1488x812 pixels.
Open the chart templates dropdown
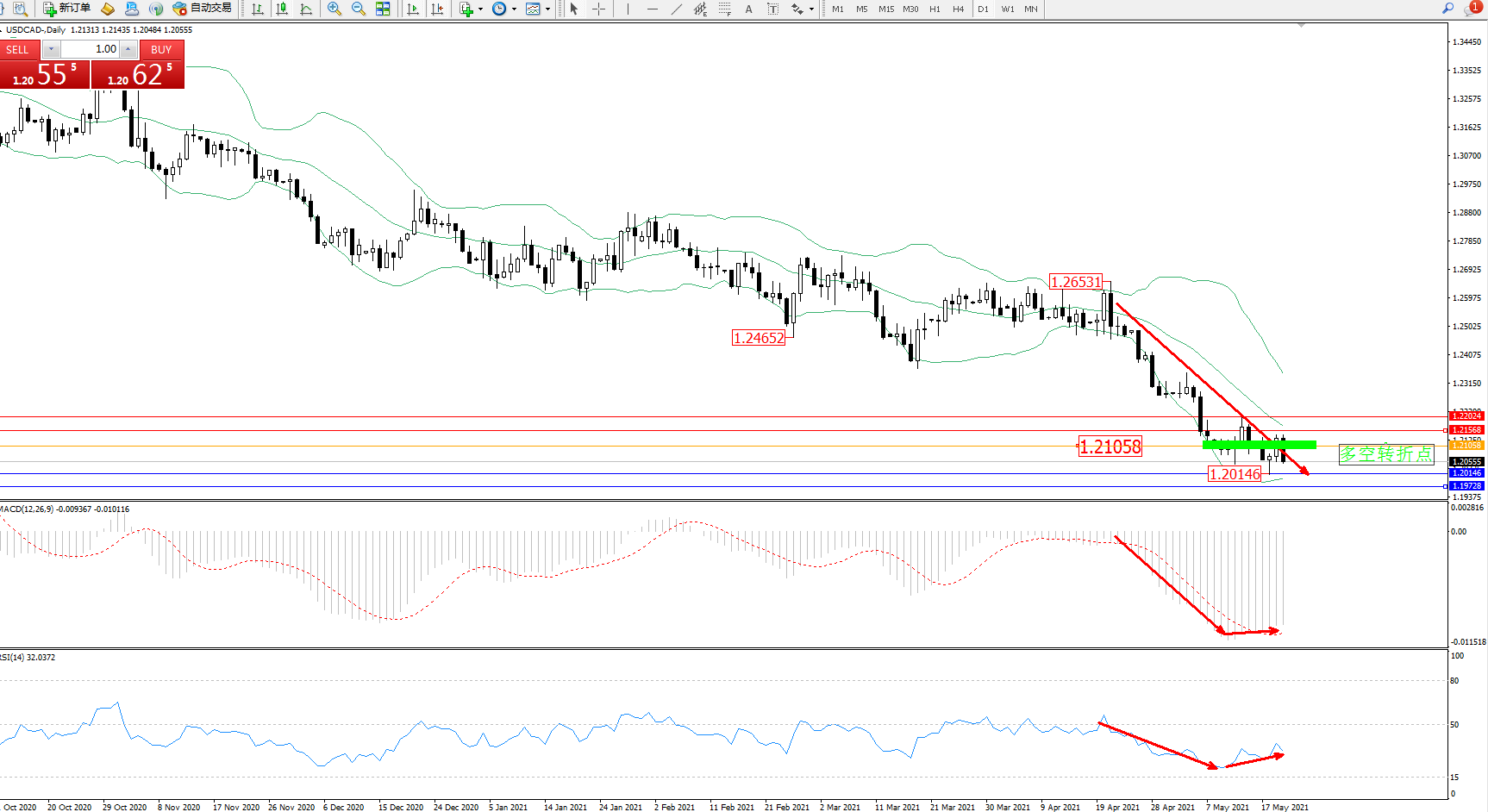pyautogui.click(x=538, y=9)
